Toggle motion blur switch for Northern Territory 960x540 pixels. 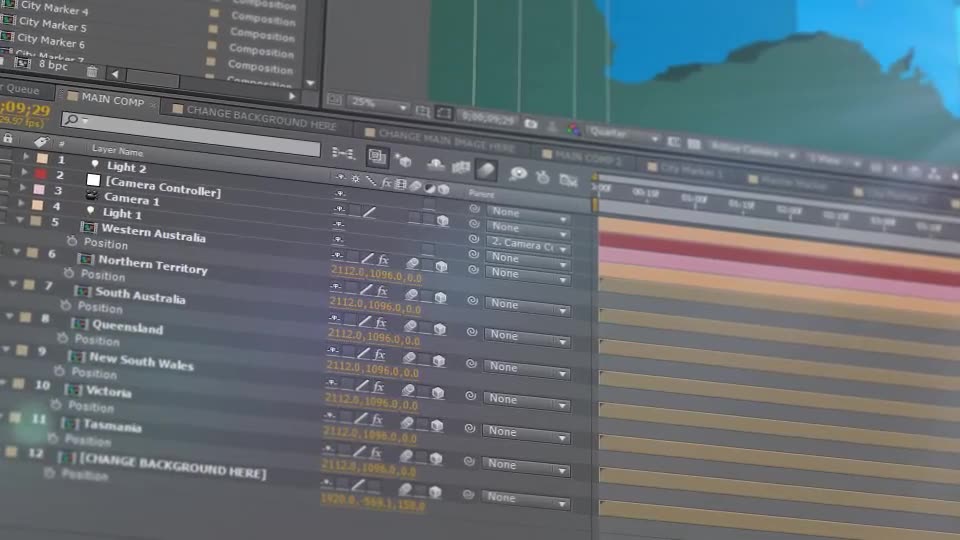(411, 294)
